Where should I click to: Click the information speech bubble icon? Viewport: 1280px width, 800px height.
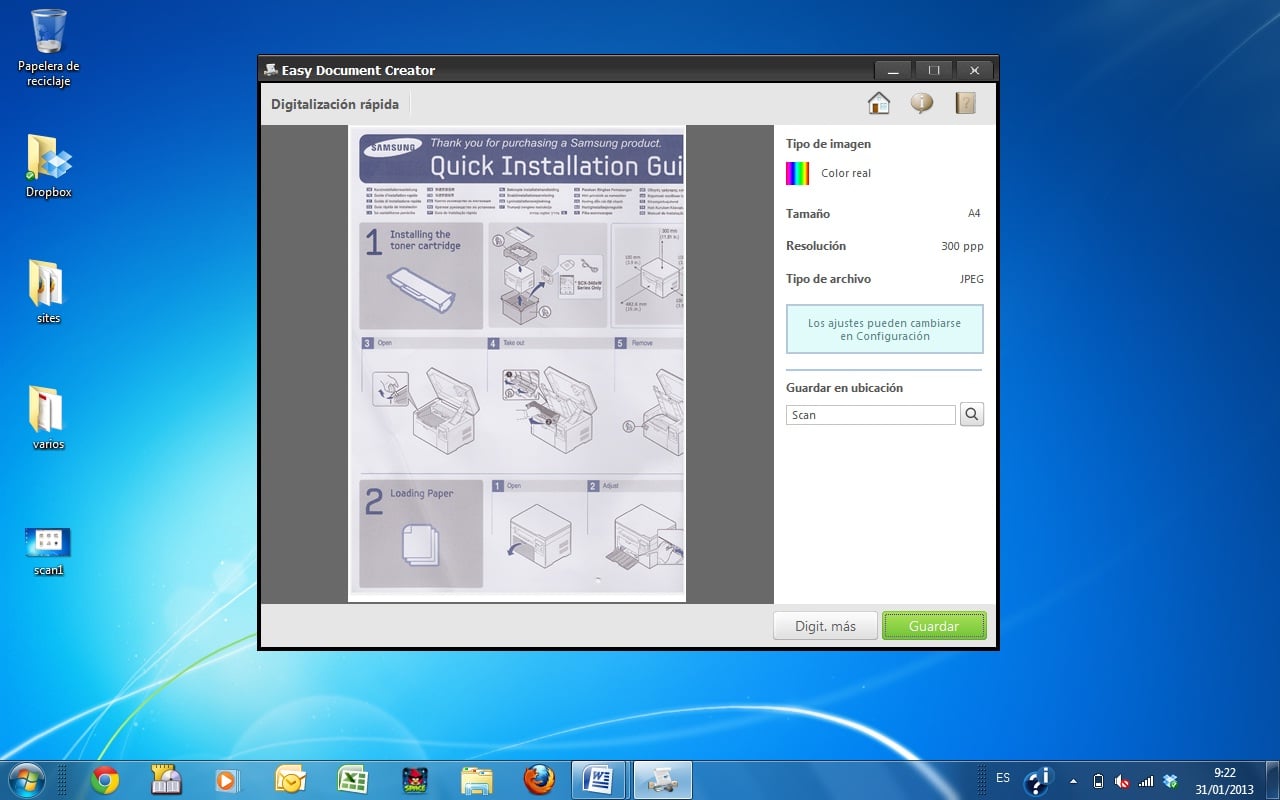921,102
